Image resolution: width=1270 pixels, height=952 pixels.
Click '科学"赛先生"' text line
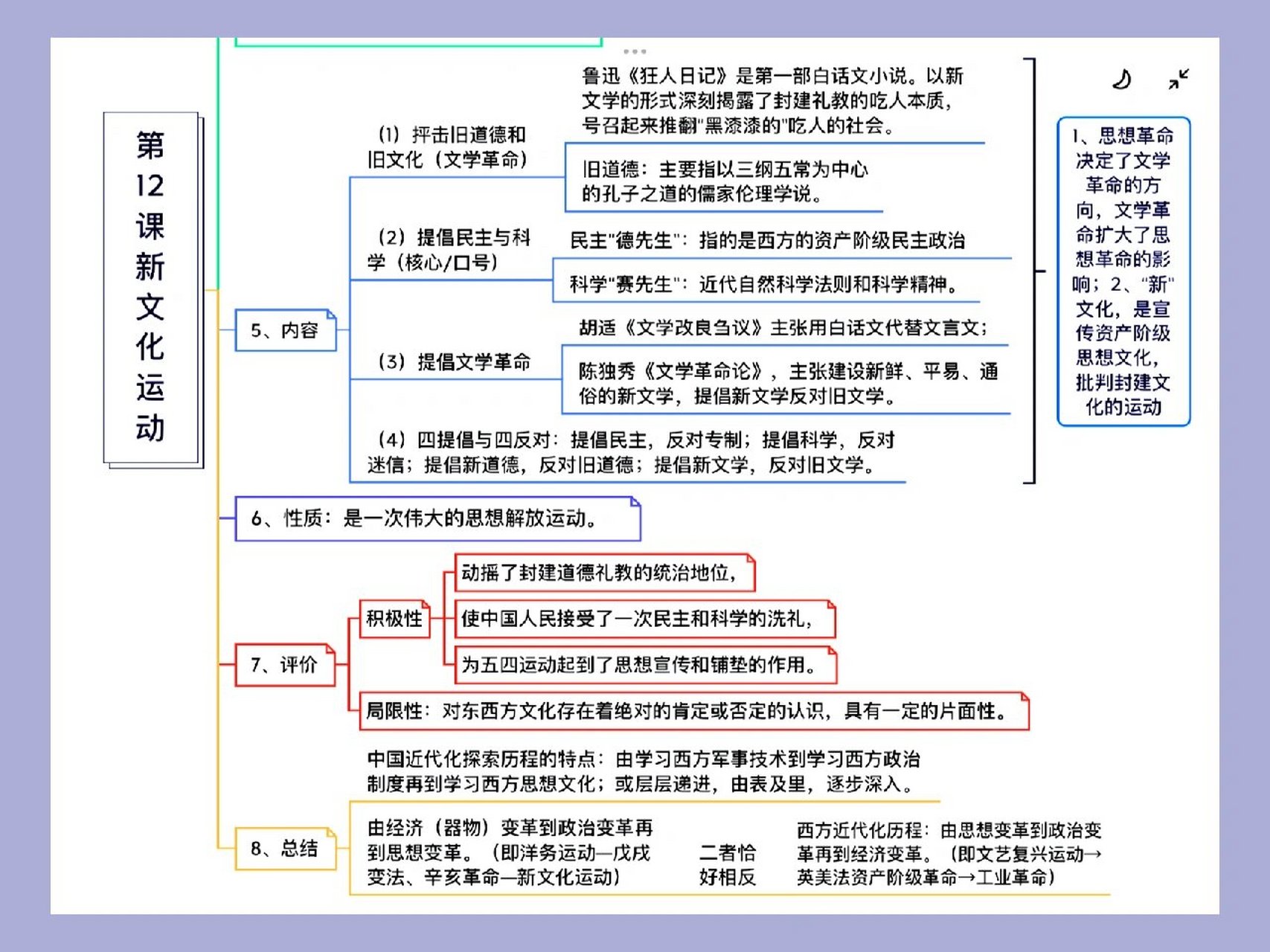(x=766, y=284)
